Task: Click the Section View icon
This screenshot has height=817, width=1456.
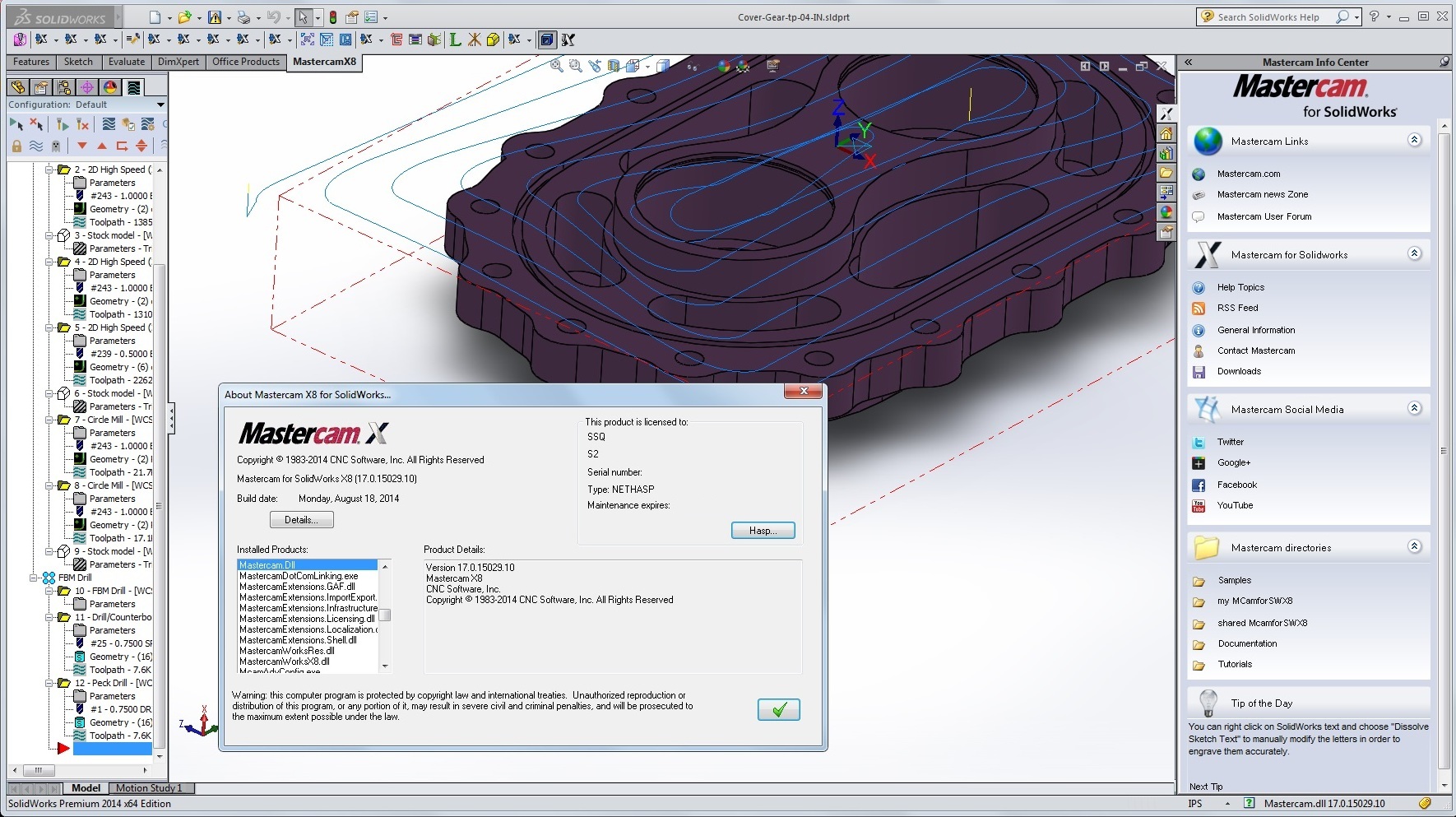Action: [x=614, y=66]
